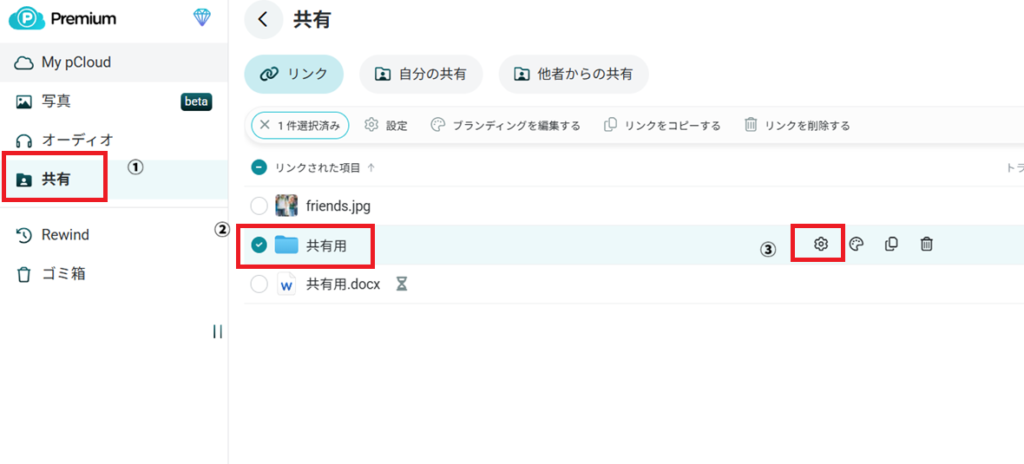This screenshot has width=1024, height=464.
Task: Click リンクを削除する in the toolbar
Action: coord(796,126)
